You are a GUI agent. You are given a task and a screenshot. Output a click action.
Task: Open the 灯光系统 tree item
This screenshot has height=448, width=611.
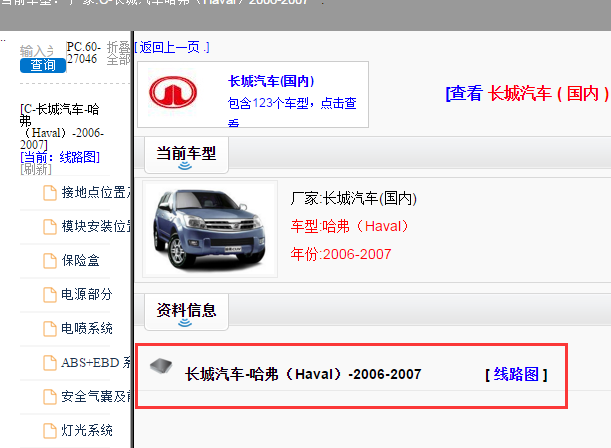[87, 430]
